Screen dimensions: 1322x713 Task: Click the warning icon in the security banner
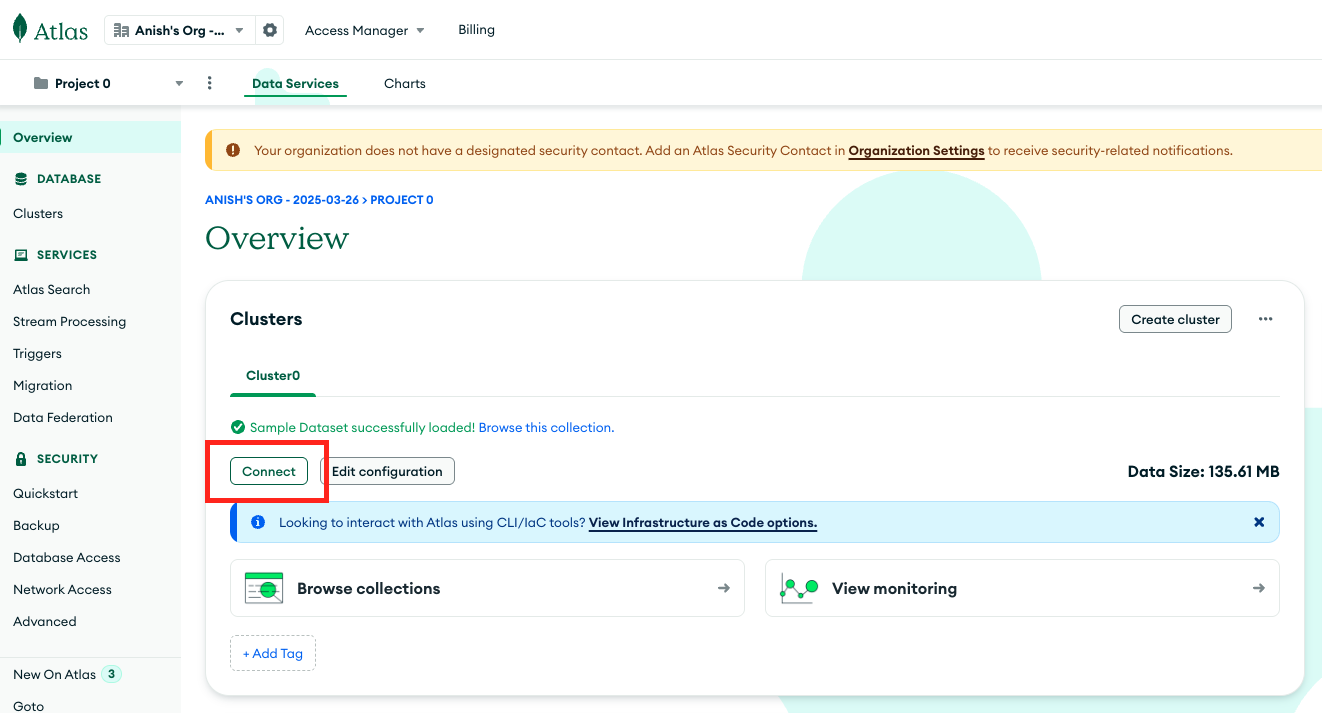point(232,149)
